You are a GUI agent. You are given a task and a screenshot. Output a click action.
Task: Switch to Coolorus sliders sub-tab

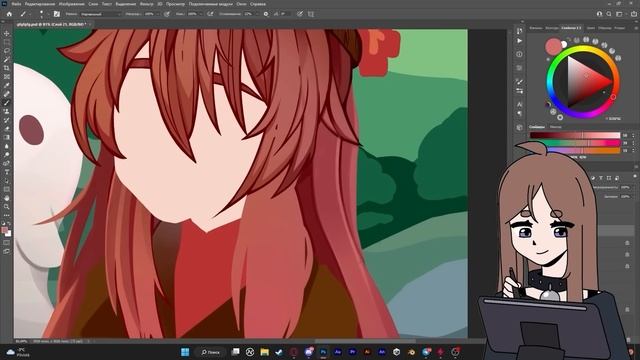pyautogui.click(x=538, y=127)
